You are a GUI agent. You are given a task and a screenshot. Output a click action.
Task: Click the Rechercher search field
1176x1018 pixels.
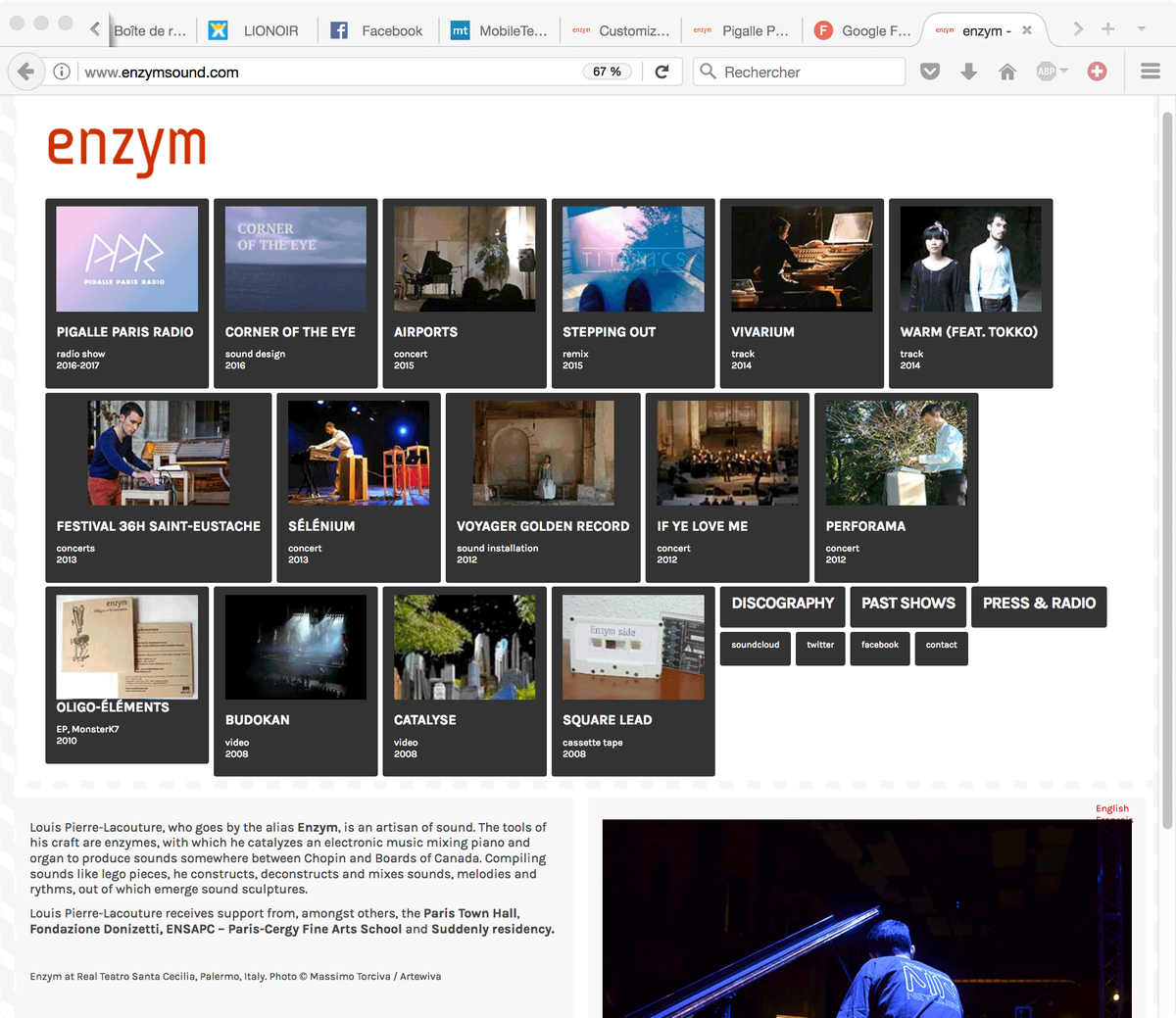point(799,72)
